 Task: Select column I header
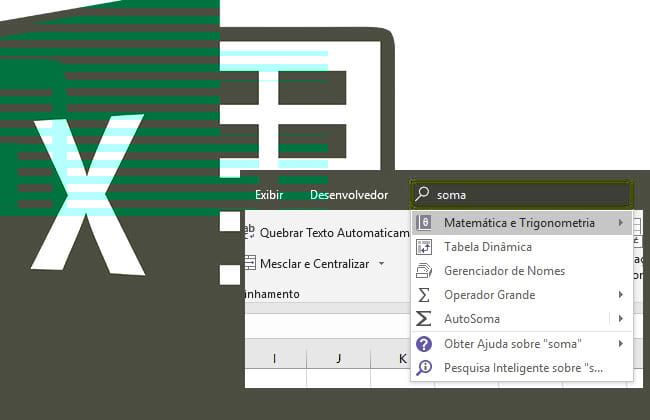click(x=274, y=358)
